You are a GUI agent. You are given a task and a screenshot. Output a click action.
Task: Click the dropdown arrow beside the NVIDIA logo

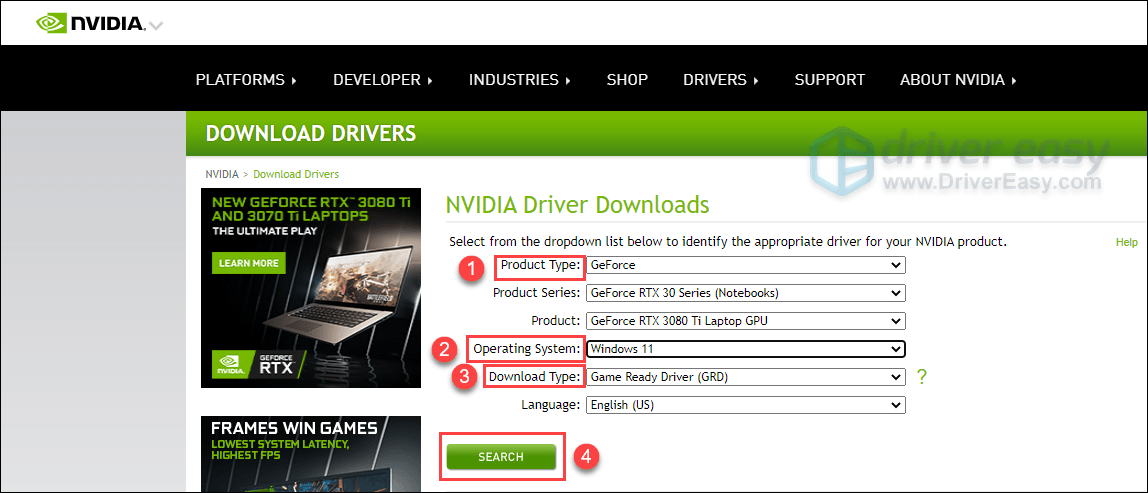(156, 26)
